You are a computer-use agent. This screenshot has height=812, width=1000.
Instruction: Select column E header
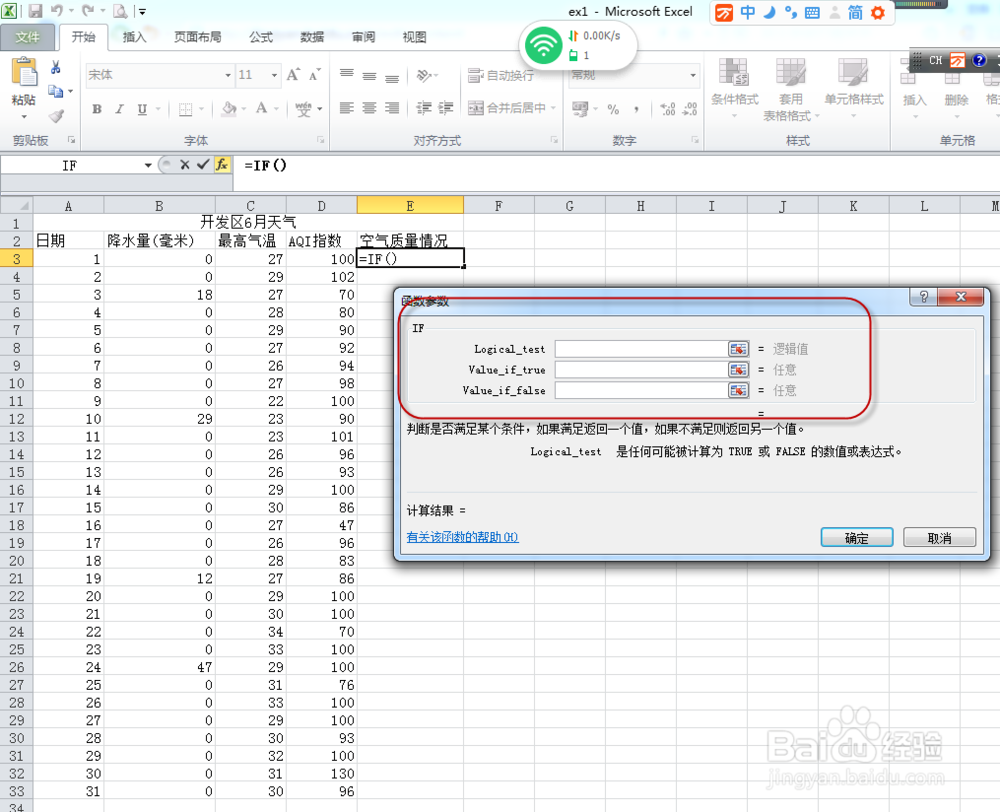[x=410, y=205]
